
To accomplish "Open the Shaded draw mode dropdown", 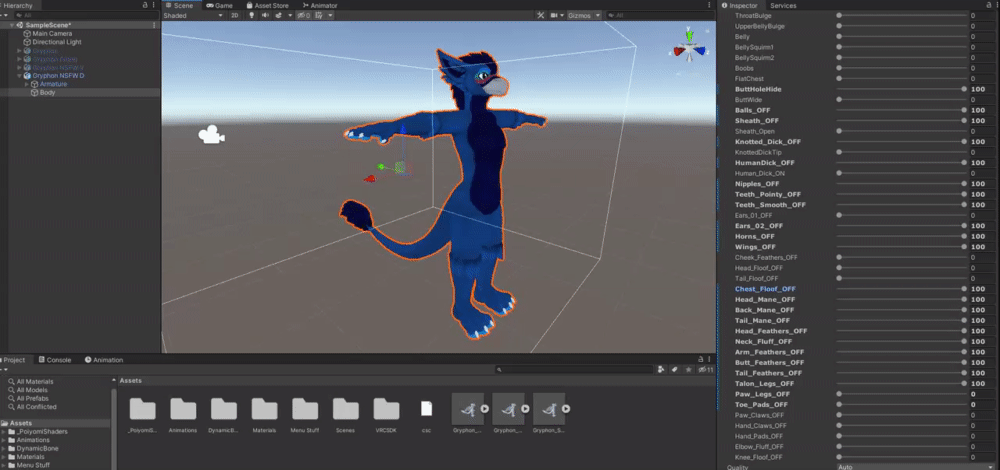I will click(x=193, y=15).
